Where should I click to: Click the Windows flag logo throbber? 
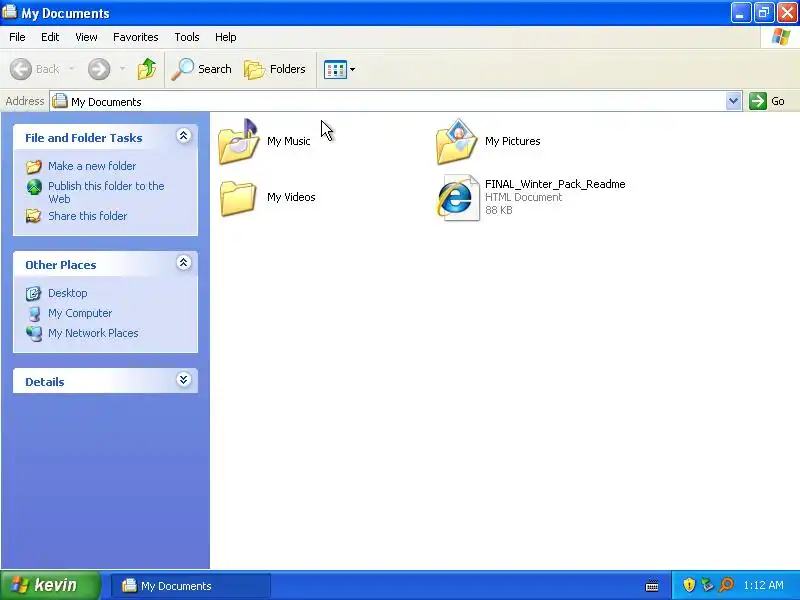point(780,37)
